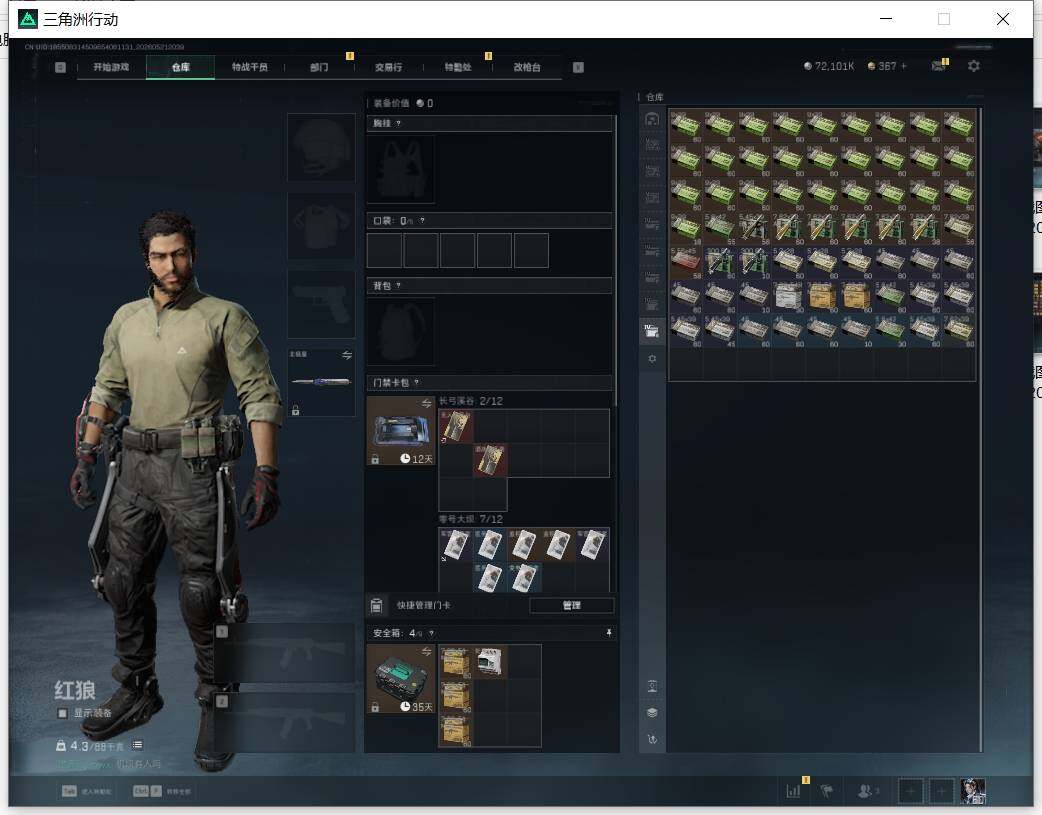Screen dimensions: 1042x815
Task: Swap the equipped knife using arrows icon
Action: pos(347,355)
